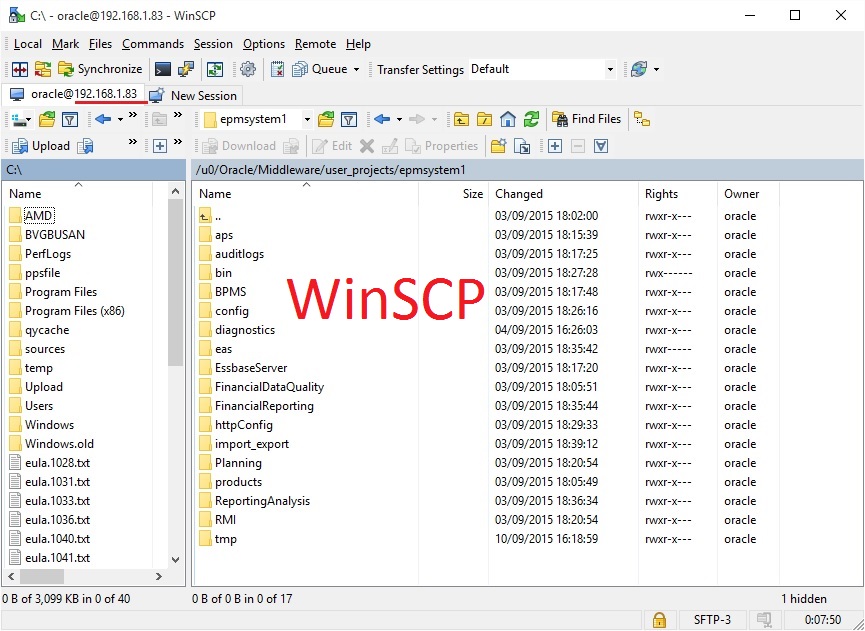Toggle the local panel filter icon
This screenshot has width=865, height=631.
point(69,119)
